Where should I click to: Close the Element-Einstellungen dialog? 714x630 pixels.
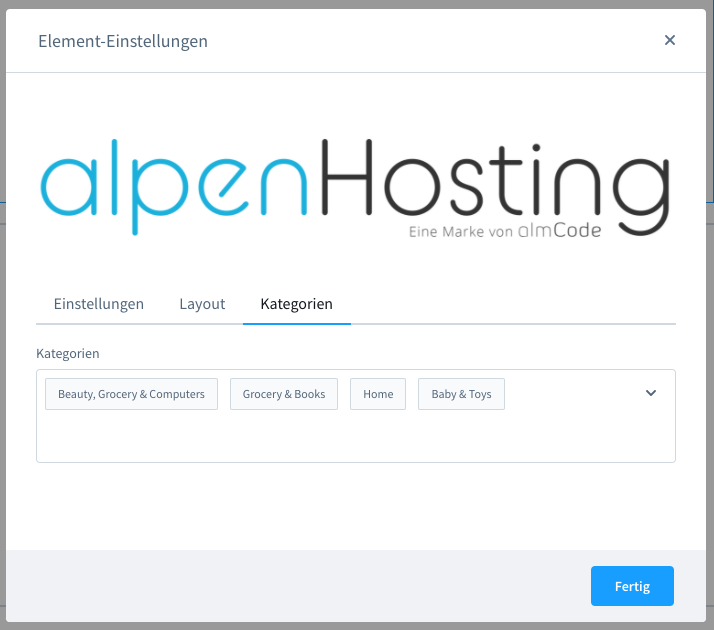(x=669, y=40)
